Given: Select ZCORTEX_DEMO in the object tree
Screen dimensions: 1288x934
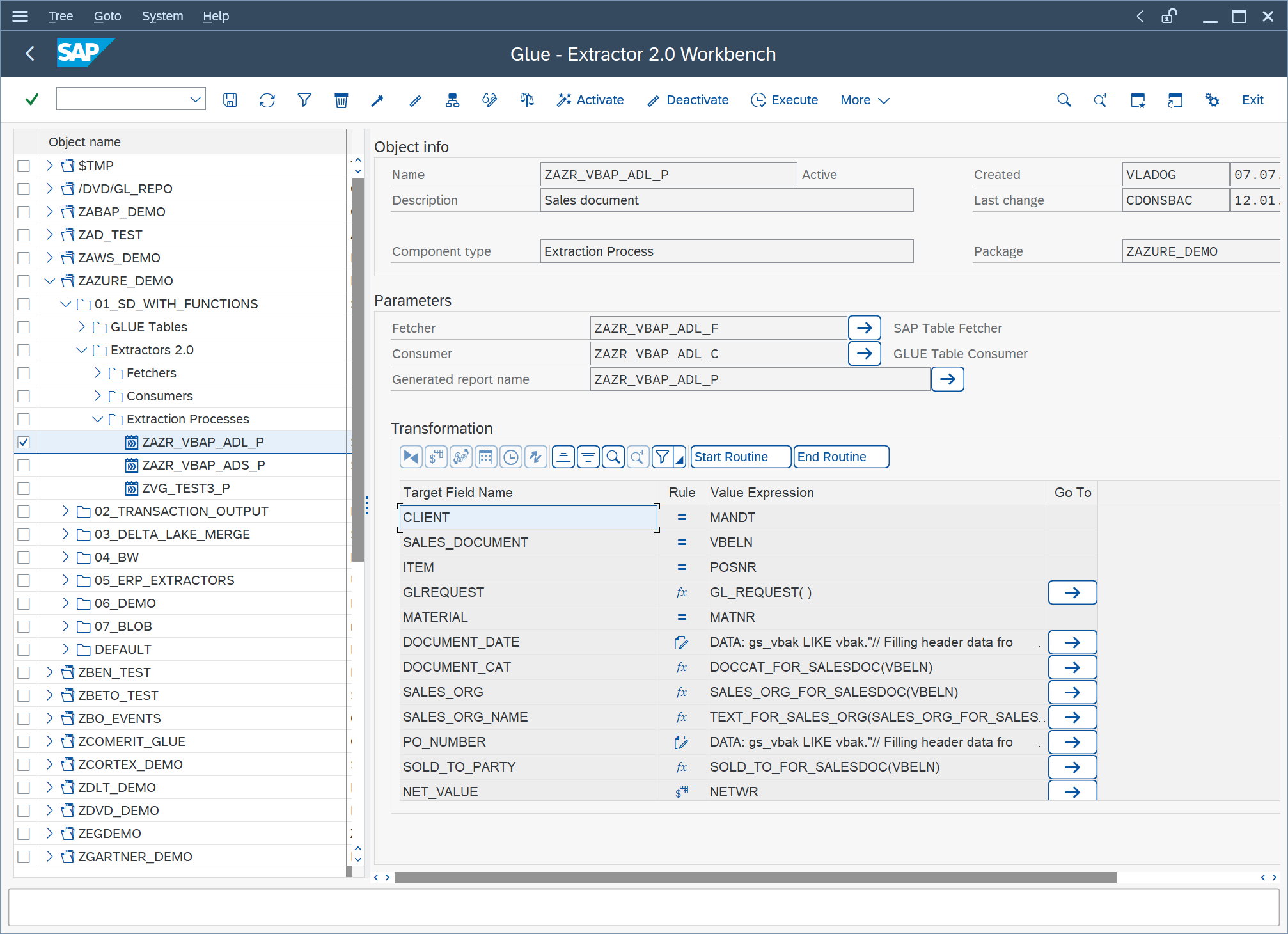Looking at the screenshot, I should coord(130,764).
